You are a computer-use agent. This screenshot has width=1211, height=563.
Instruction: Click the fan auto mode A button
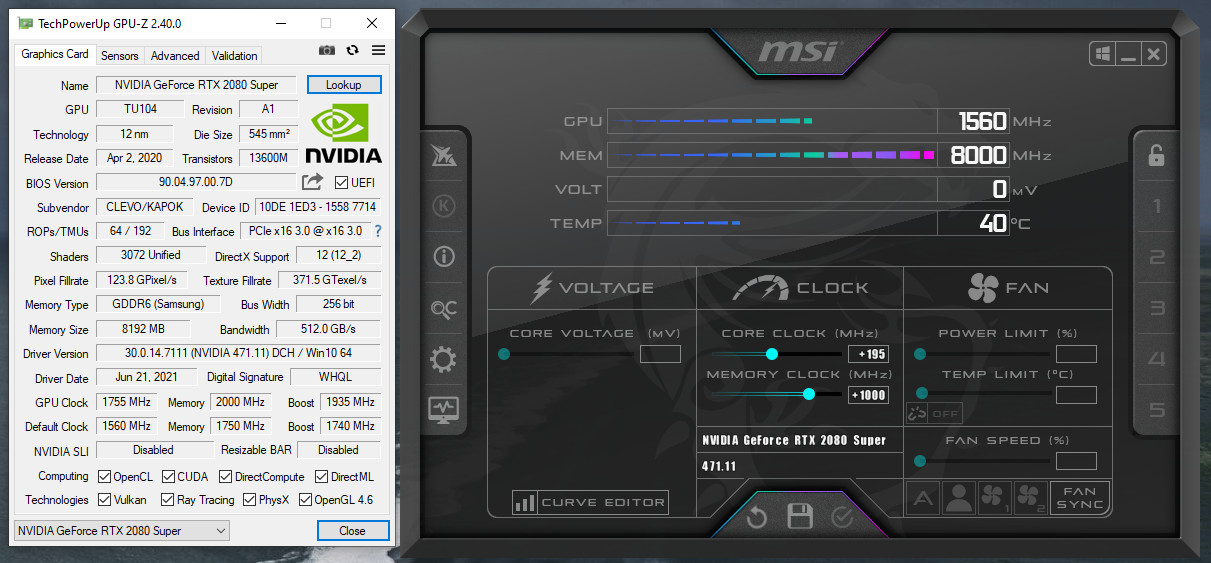(x=923, y=498)
